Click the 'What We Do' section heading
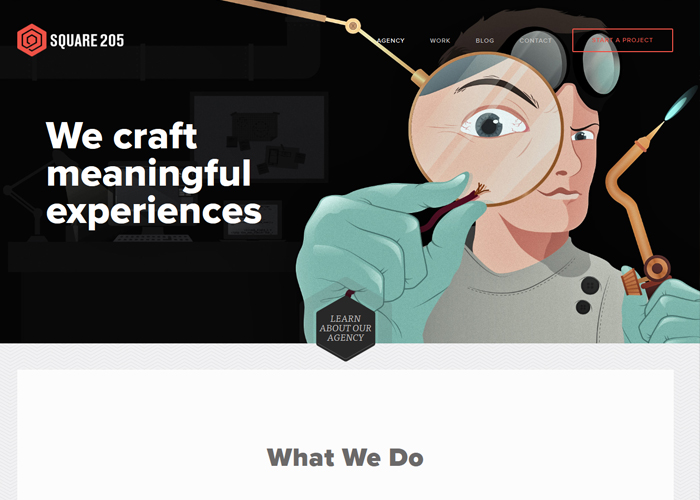Screen dimensions: 700x500 [345, 458]
